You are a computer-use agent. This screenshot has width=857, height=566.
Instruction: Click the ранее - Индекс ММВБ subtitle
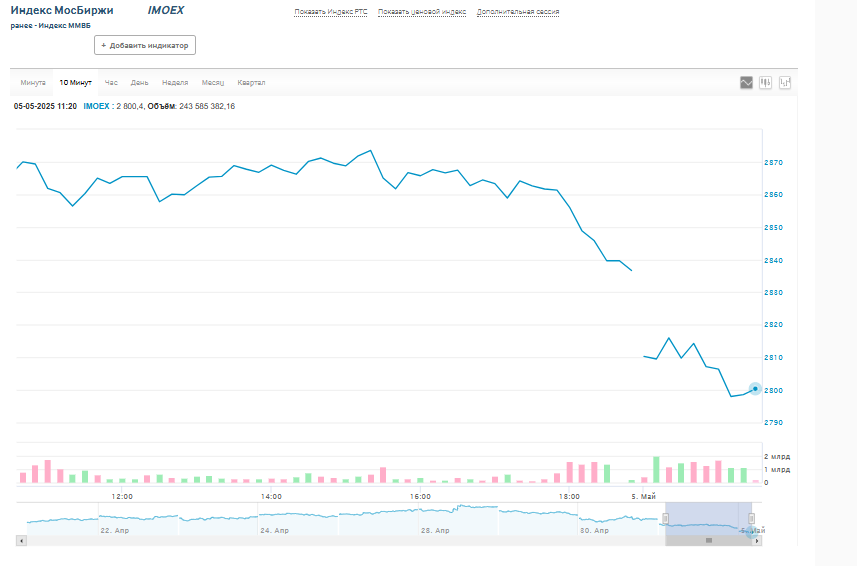click(50, 26)
